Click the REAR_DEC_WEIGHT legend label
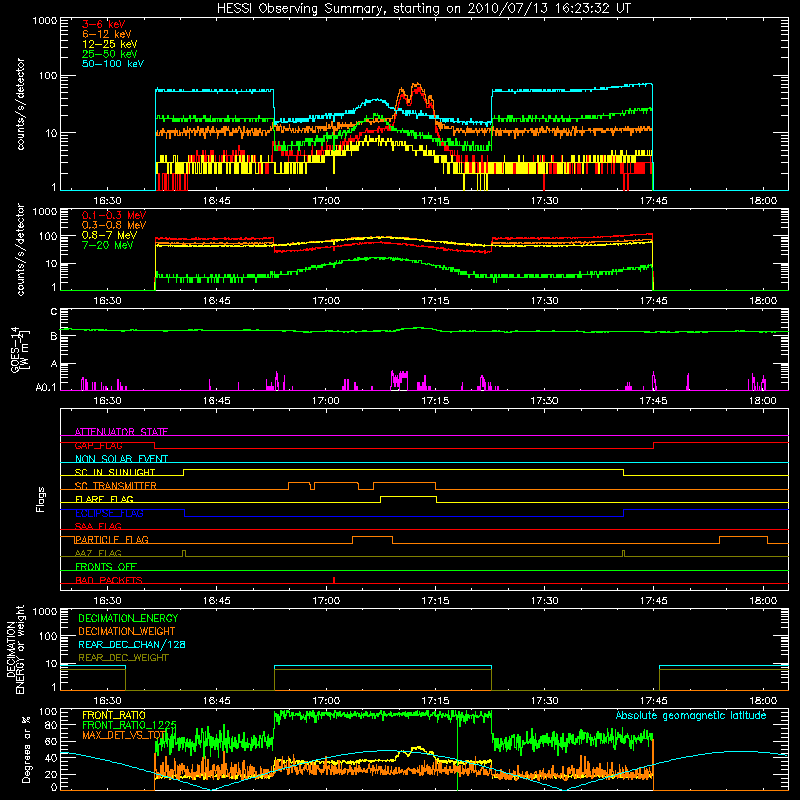The width and height of the screenshot is (800, 800). [x=123, y=658]
